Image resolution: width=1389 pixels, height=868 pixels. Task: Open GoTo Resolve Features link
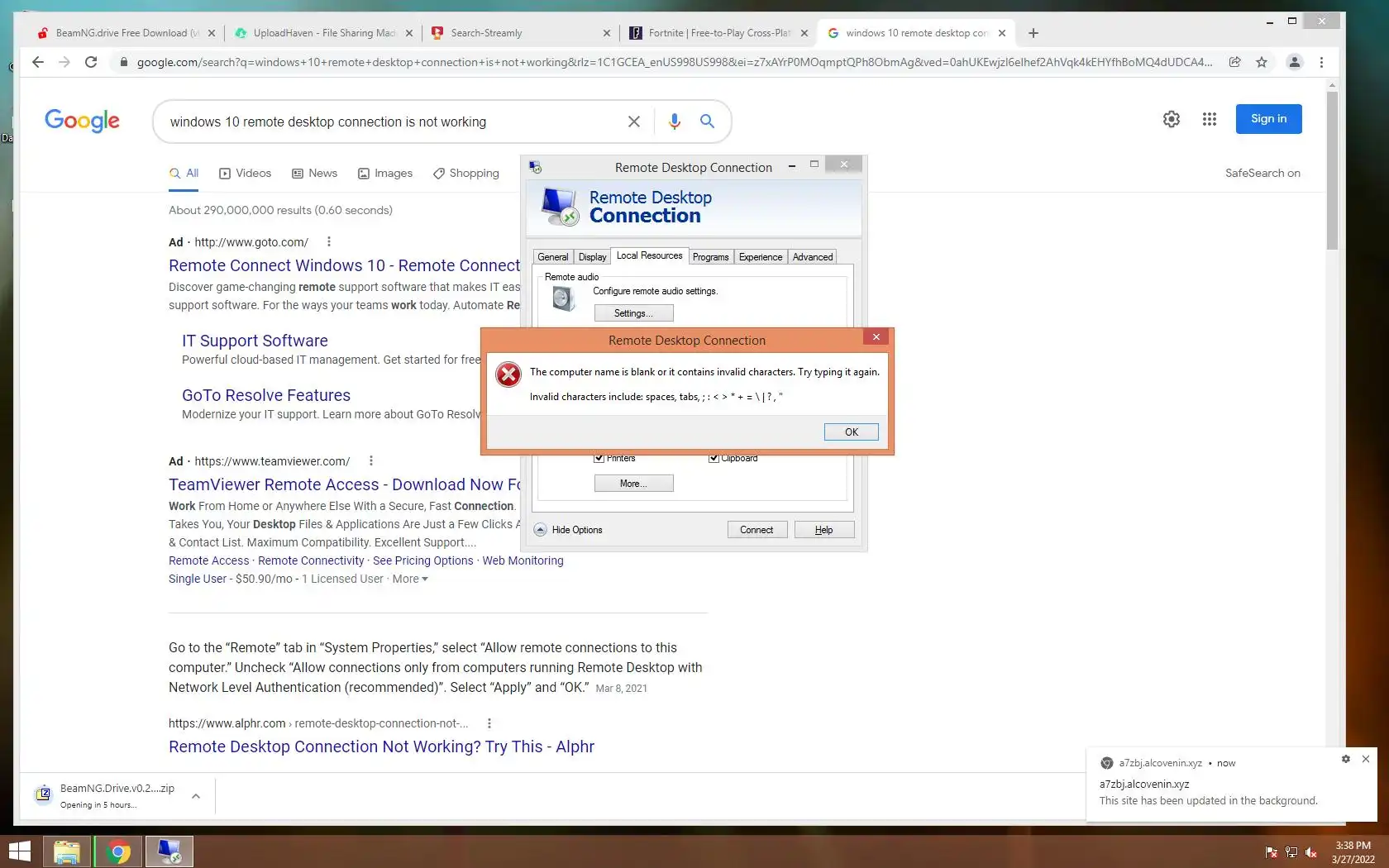(x=266, y=395)
